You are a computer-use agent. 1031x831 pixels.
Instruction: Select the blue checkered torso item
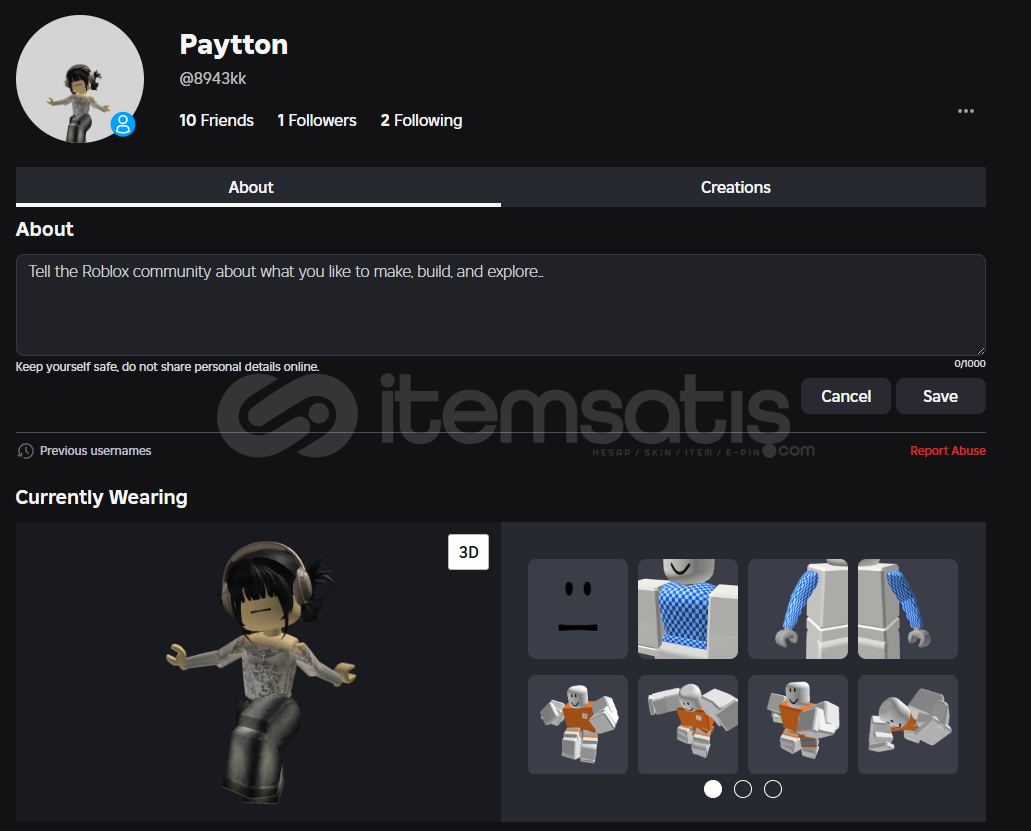(688, 609)
